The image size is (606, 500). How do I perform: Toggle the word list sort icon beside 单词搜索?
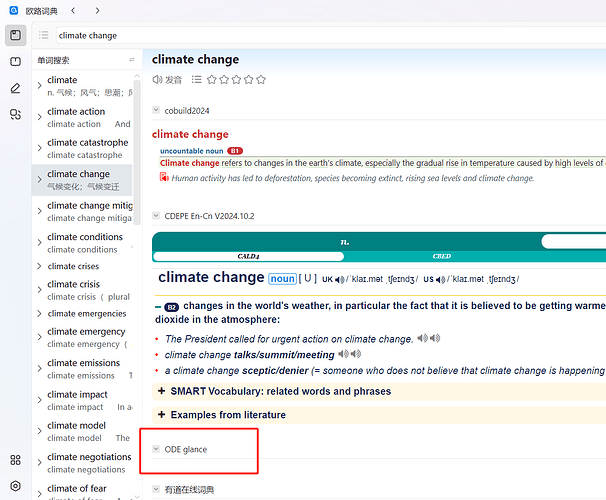tap(132, 60)
